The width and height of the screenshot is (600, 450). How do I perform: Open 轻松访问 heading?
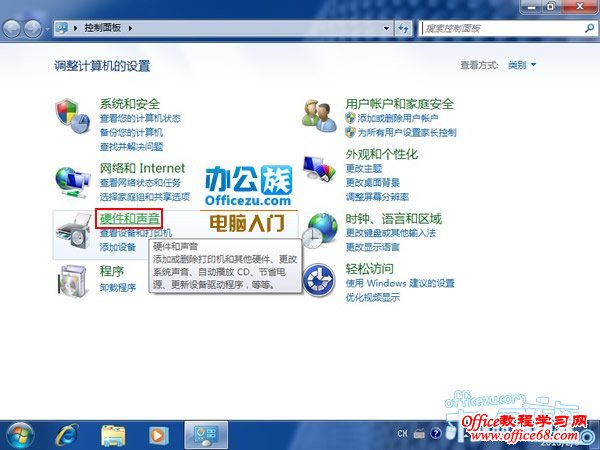[x=369, y=269]
